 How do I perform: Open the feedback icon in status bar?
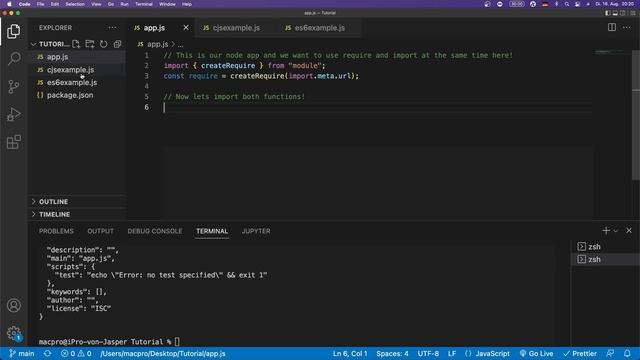610,353
